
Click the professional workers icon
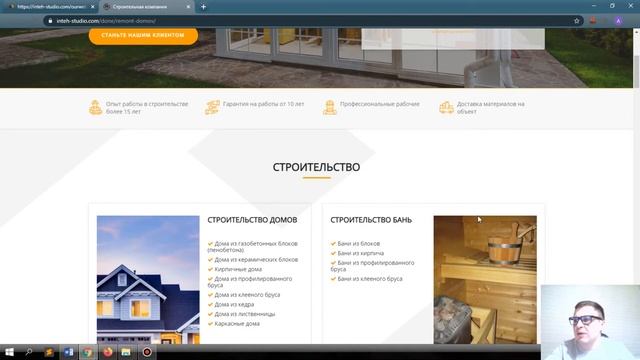[330, 107]
